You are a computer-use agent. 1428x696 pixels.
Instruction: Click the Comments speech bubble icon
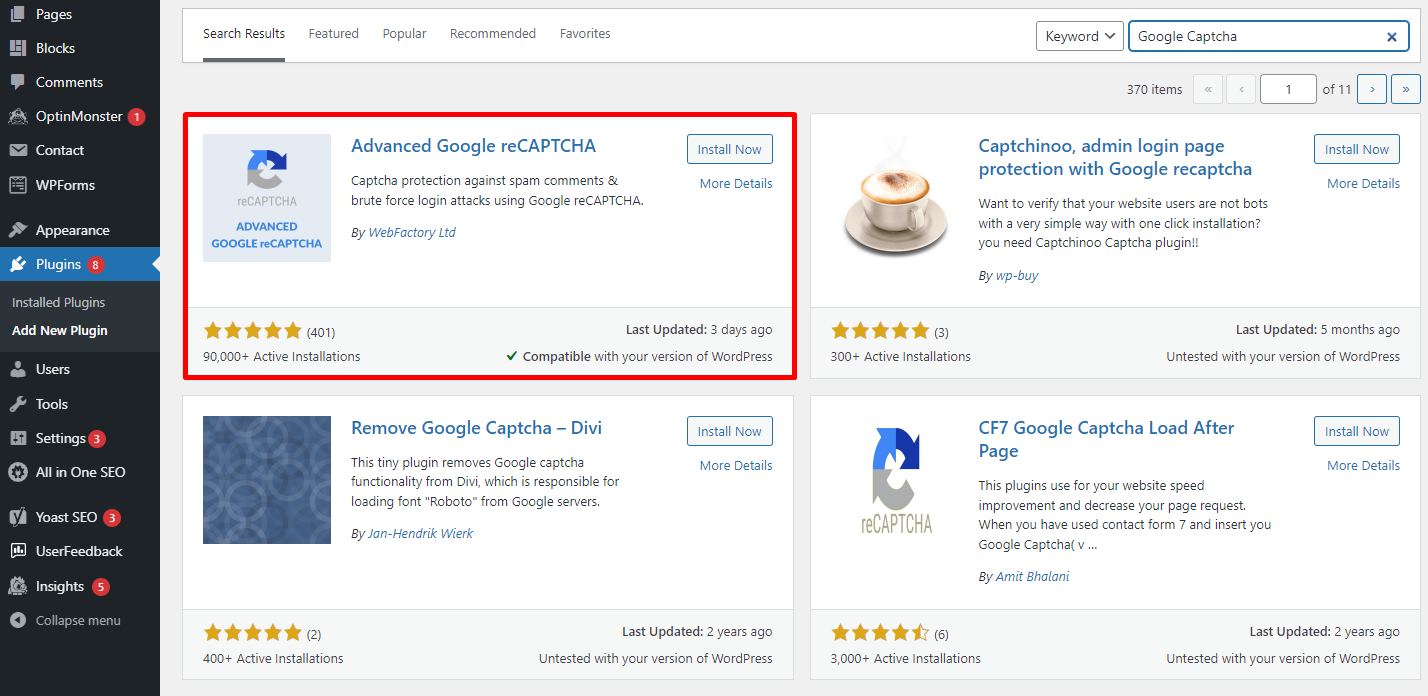pos(17,82)
